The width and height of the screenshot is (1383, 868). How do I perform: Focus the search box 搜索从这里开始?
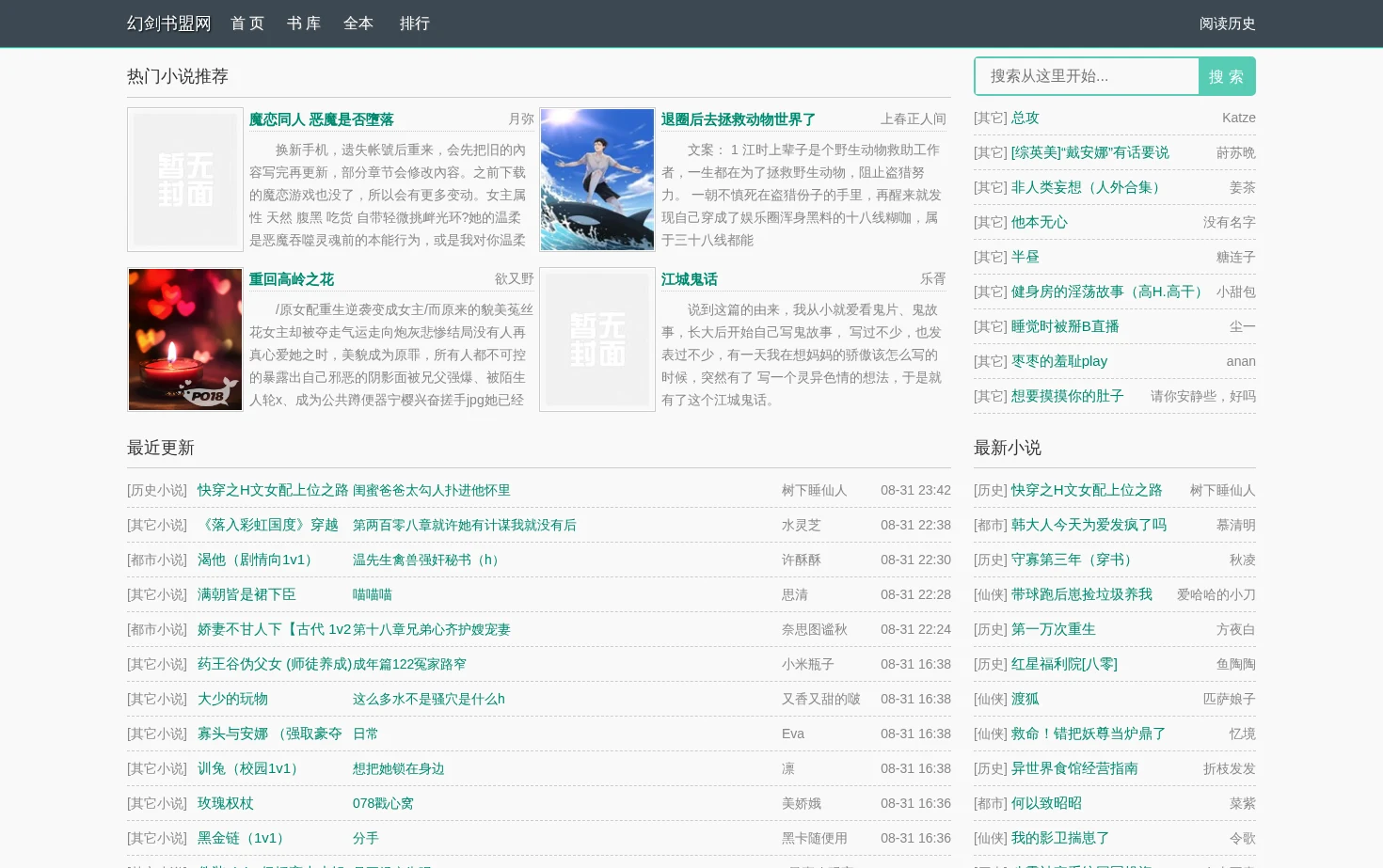coord(1087,76)
